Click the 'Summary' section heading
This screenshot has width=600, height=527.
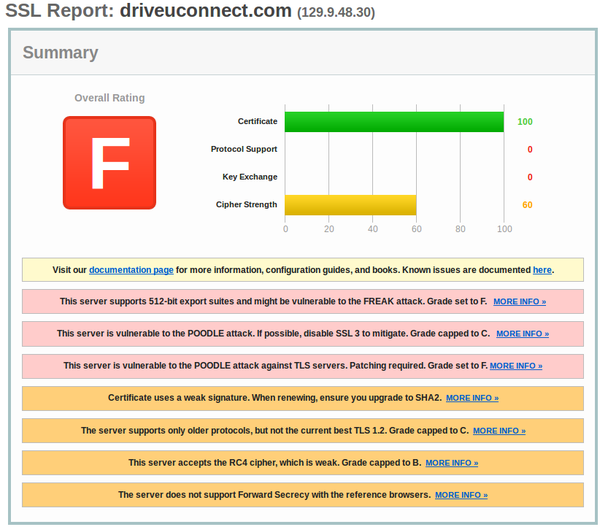[60, 52]
